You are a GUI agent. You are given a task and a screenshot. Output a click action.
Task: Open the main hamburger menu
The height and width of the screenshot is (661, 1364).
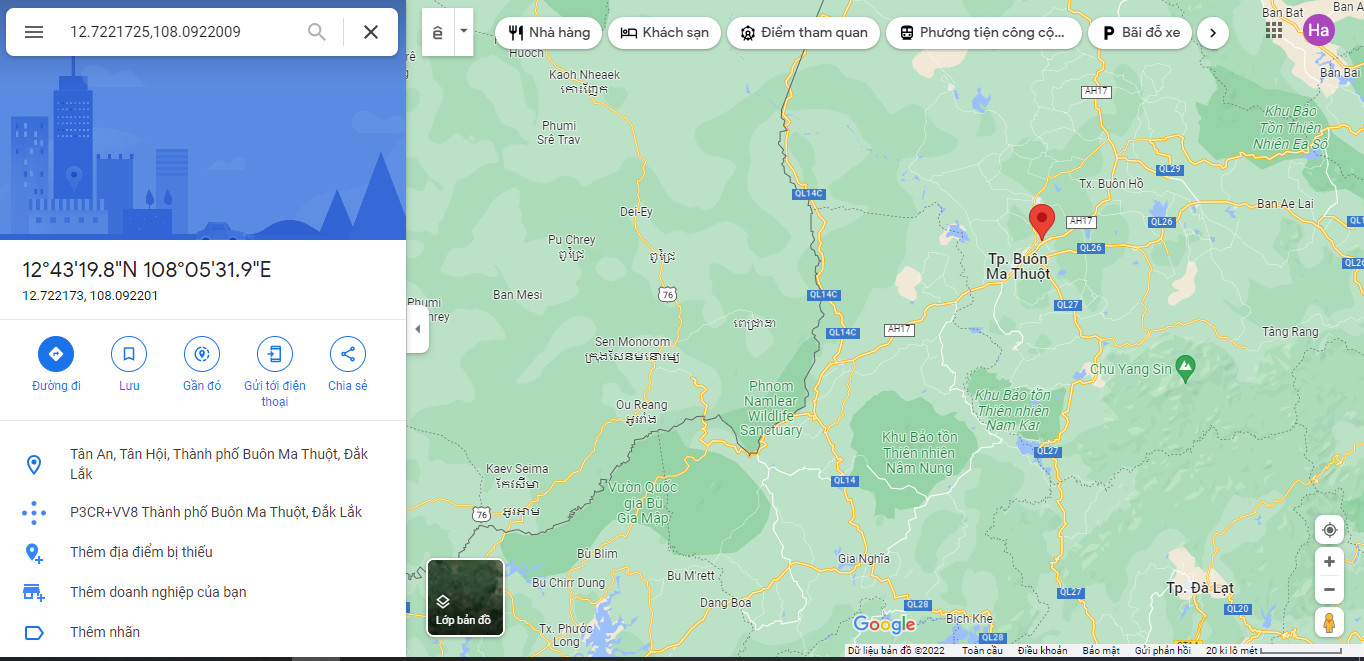pos(33,31)
